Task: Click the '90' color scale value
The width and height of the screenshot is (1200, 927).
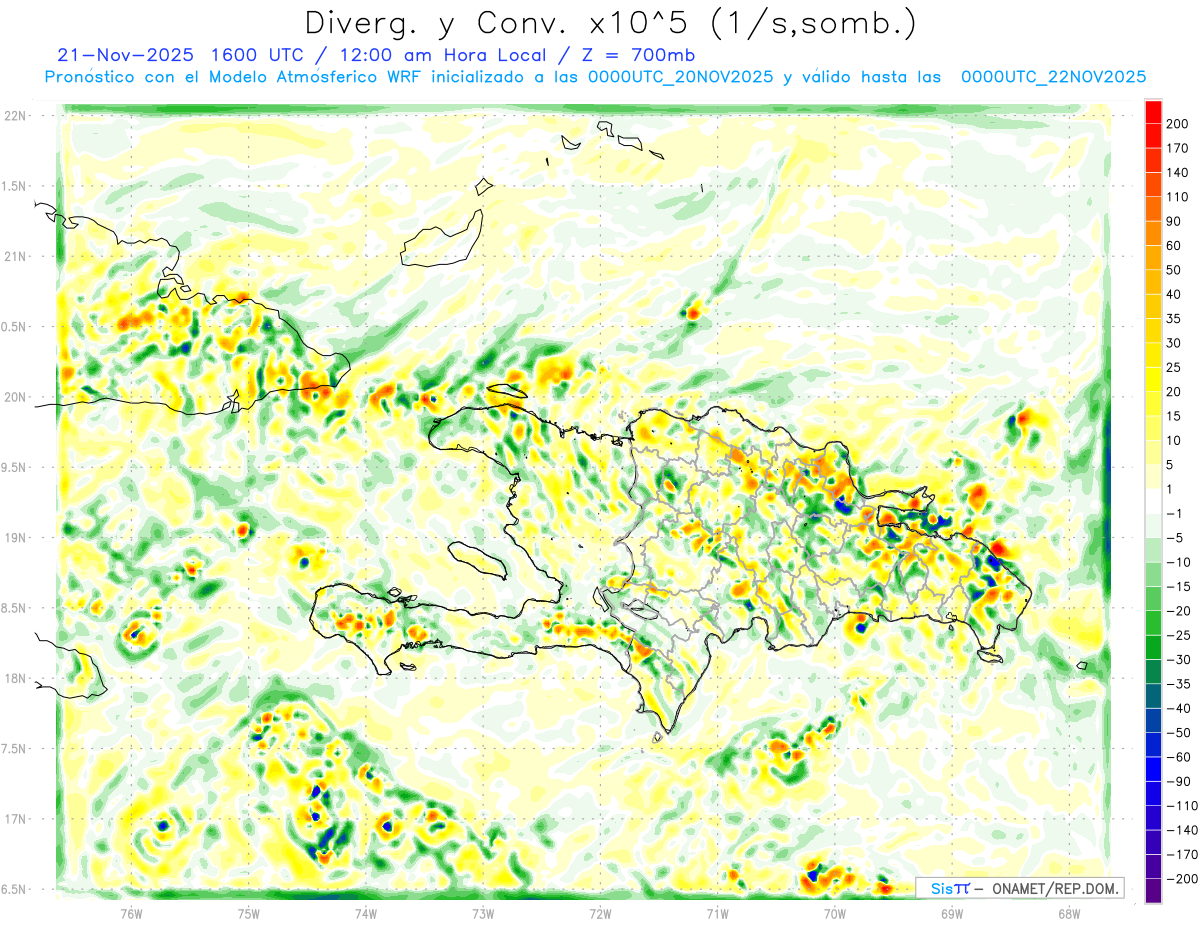Action: [x=1174, y=221]
